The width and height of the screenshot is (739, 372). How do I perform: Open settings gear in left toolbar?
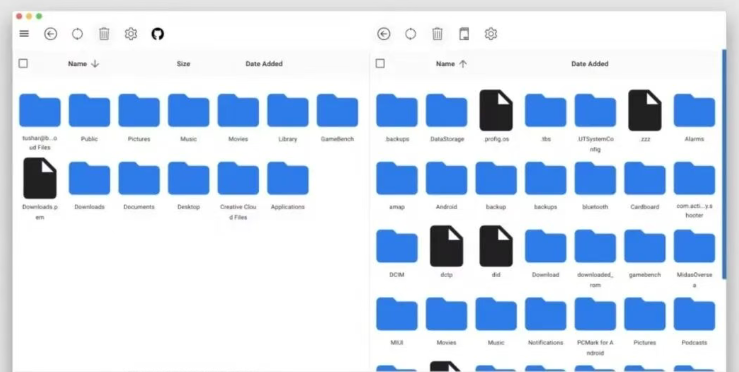[131, 34]
